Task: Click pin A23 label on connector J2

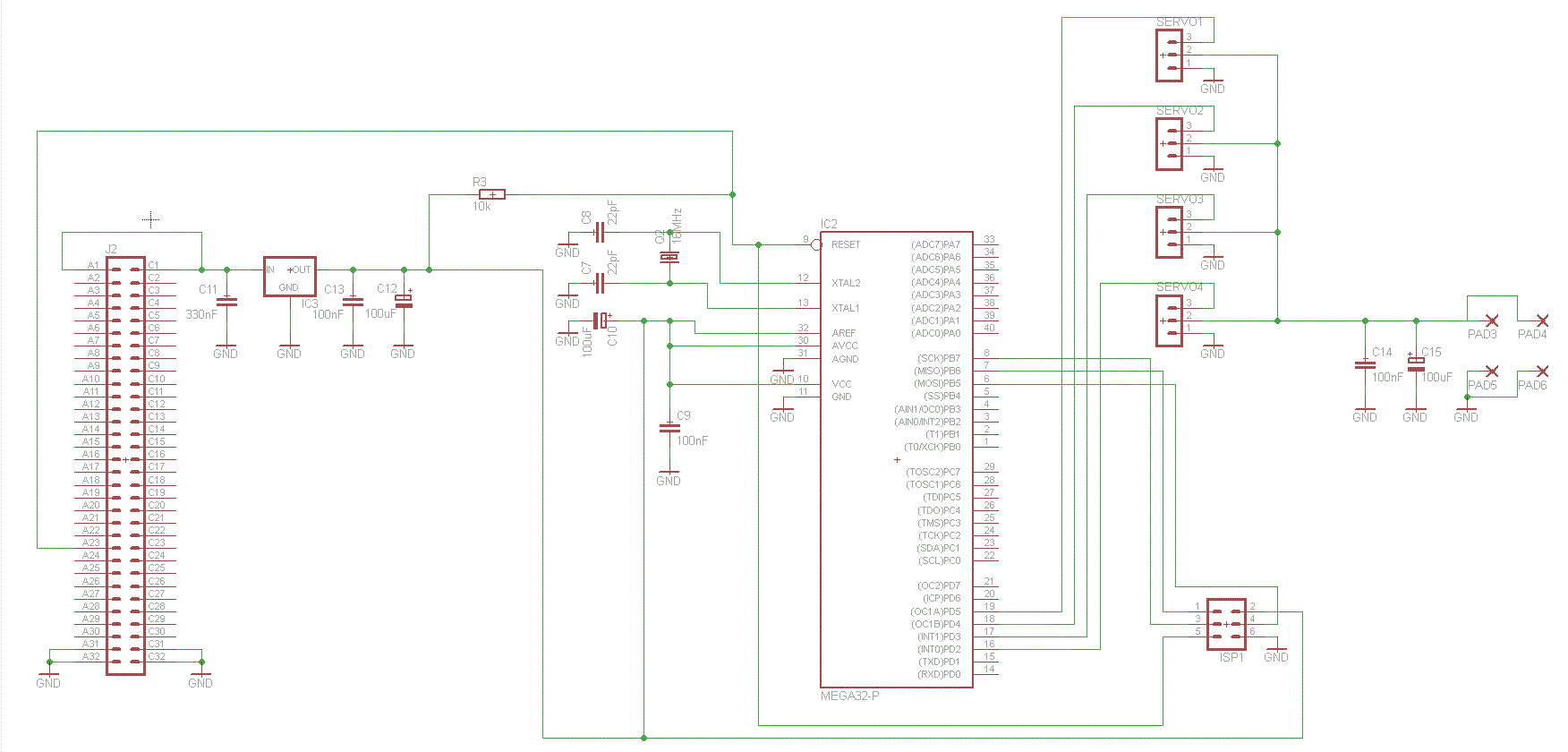Action: coord(91,543)
